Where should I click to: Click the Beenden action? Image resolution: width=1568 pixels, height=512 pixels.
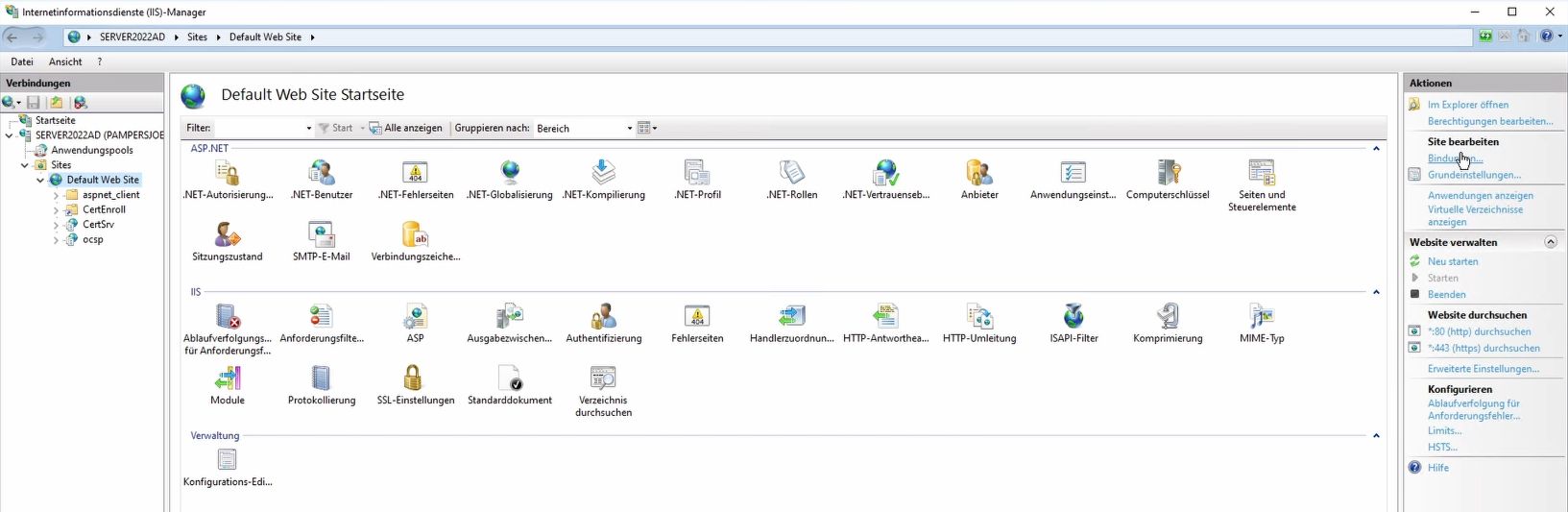click(1446, 294)
